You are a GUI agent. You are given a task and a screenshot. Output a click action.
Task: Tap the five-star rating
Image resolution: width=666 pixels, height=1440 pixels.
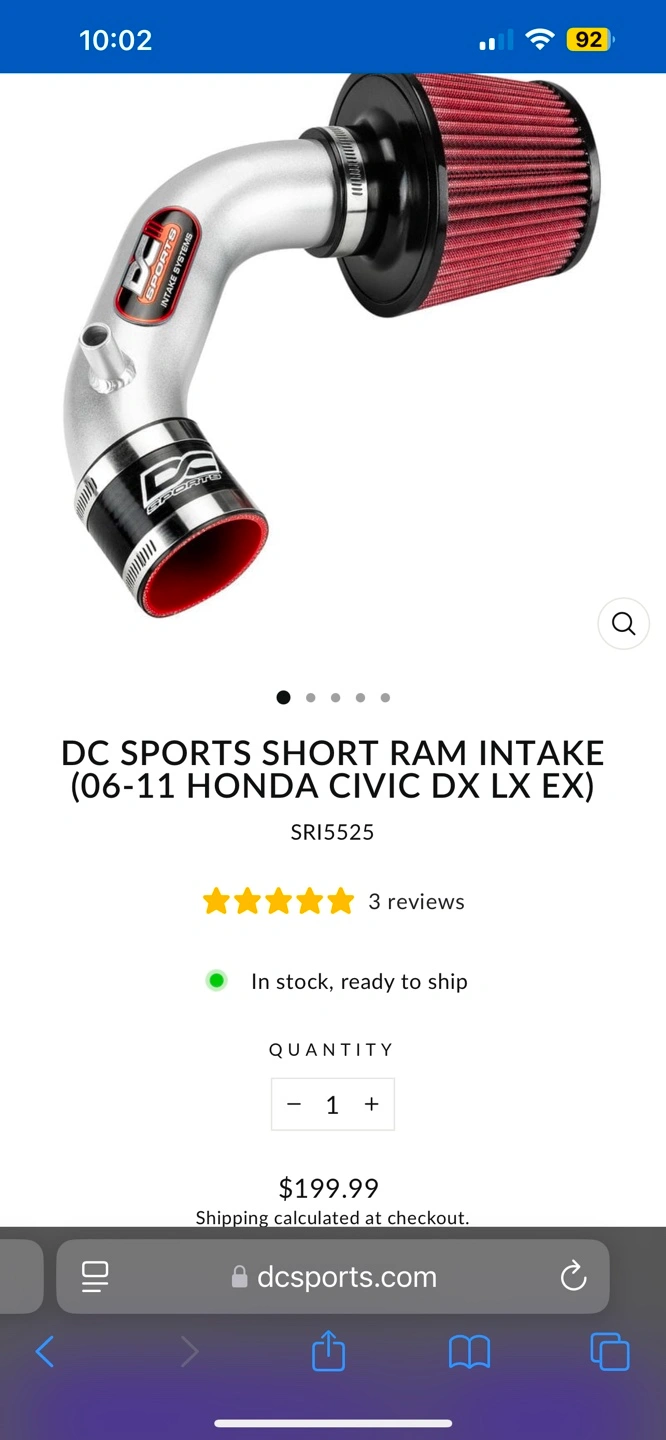tap(278, 901)
